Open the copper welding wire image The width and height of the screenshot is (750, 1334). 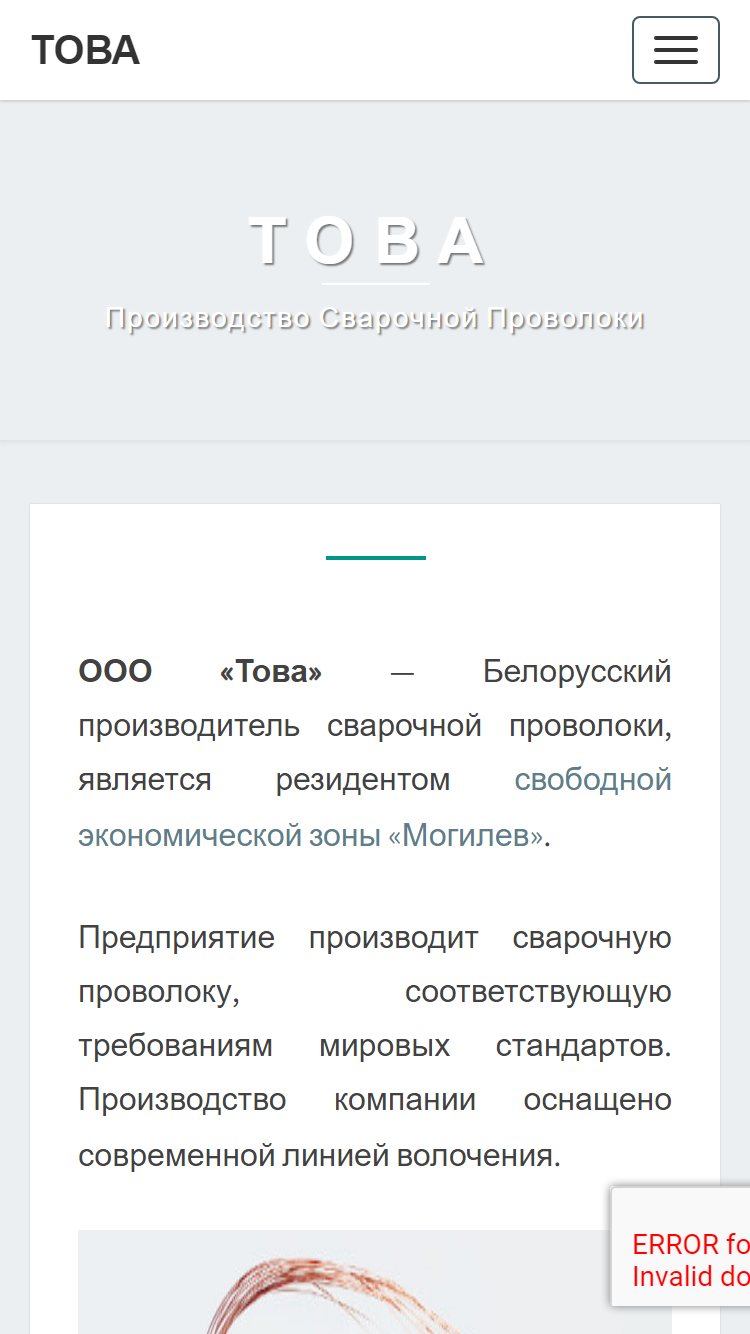(x=375, y=1282)
